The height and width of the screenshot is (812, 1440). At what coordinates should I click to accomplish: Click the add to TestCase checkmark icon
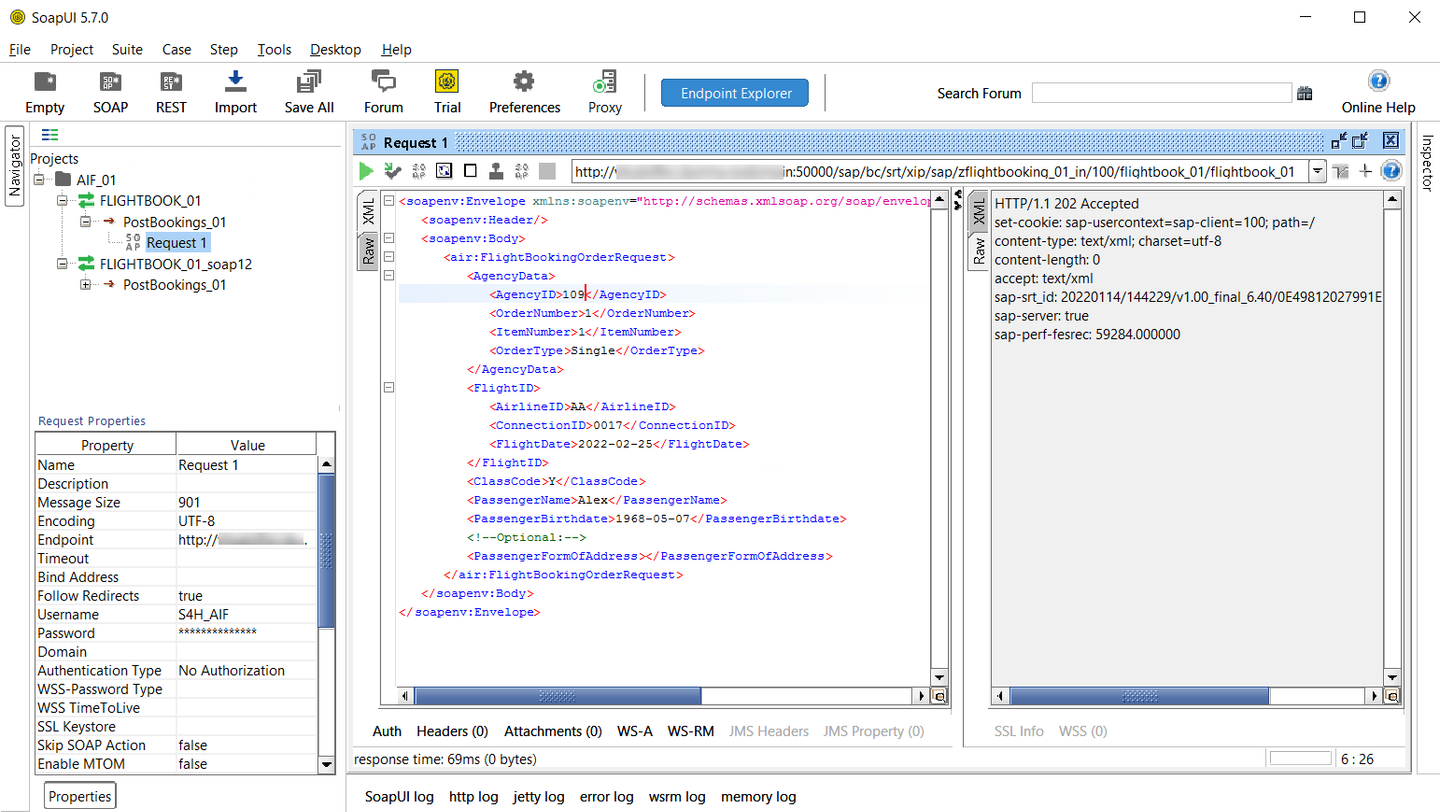point(392,171)
